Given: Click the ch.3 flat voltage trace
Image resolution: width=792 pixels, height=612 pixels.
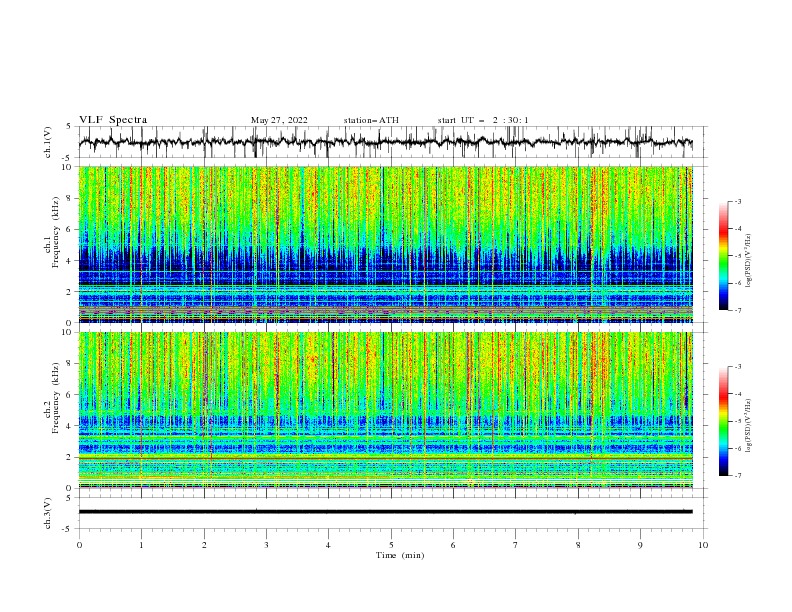Looking at the screenshot, I should (385, 512).
